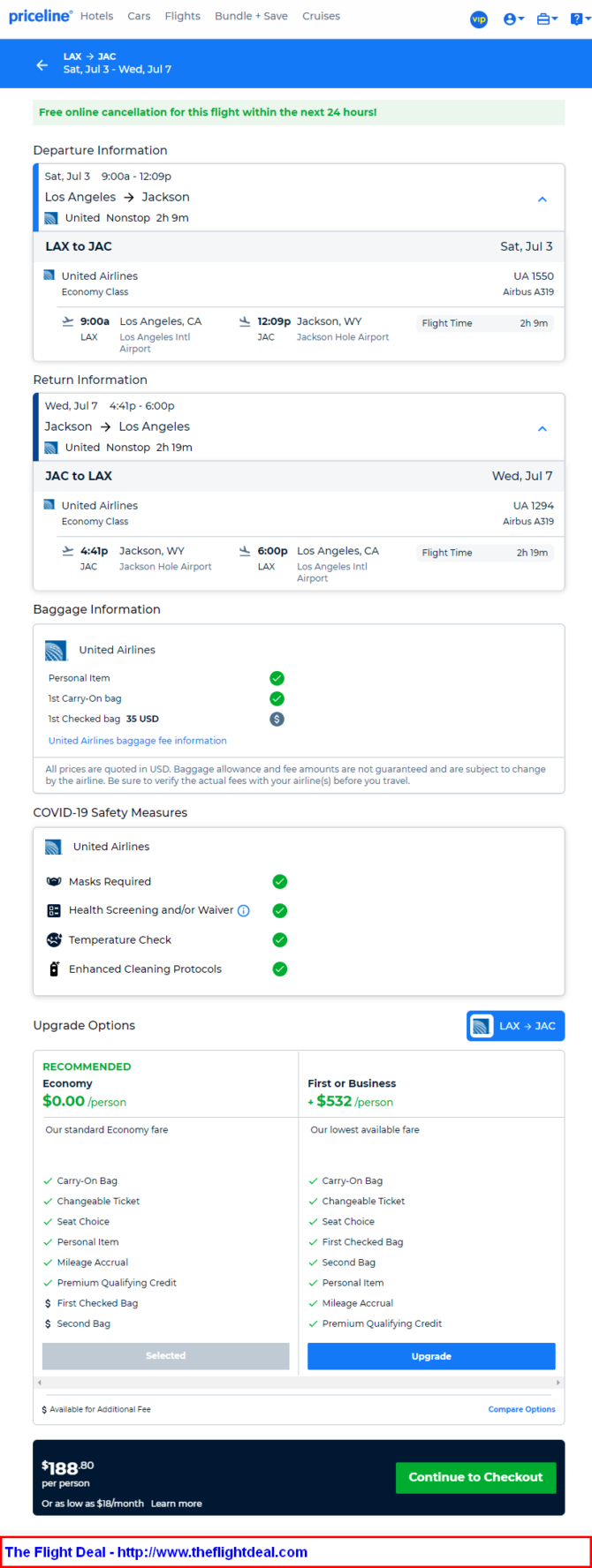Screen dimensions: 592x1568
Task: Click the Upgrade button for First or Business
Action: (x=431, y=1356)
